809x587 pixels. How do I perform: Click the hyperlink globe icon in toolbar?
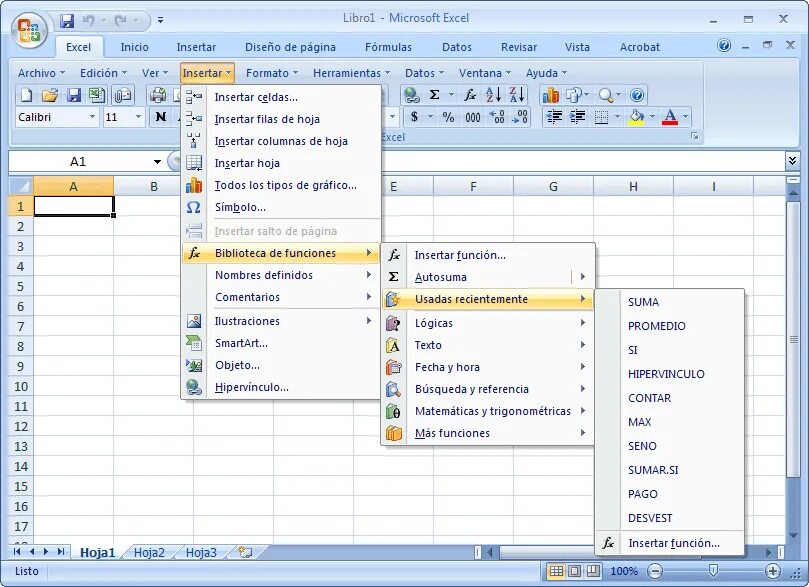pos(411,95)
